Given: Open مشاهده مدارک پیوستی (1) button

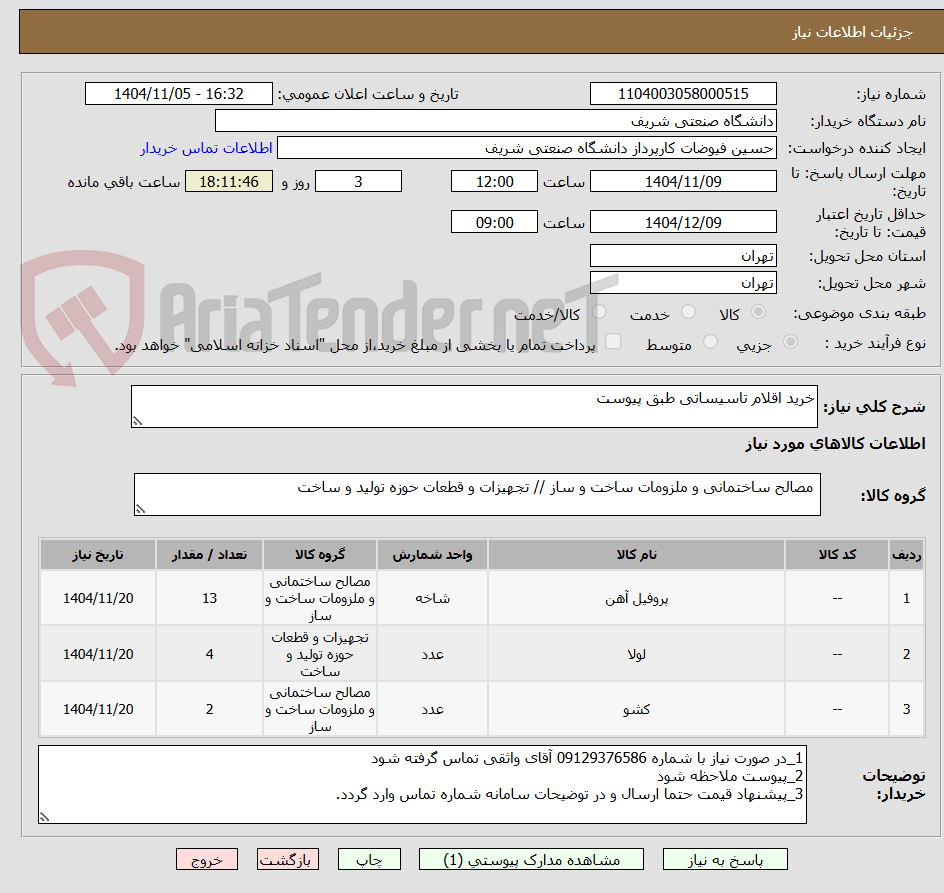Looking at the screenshot, I should (x=531, y=859).
